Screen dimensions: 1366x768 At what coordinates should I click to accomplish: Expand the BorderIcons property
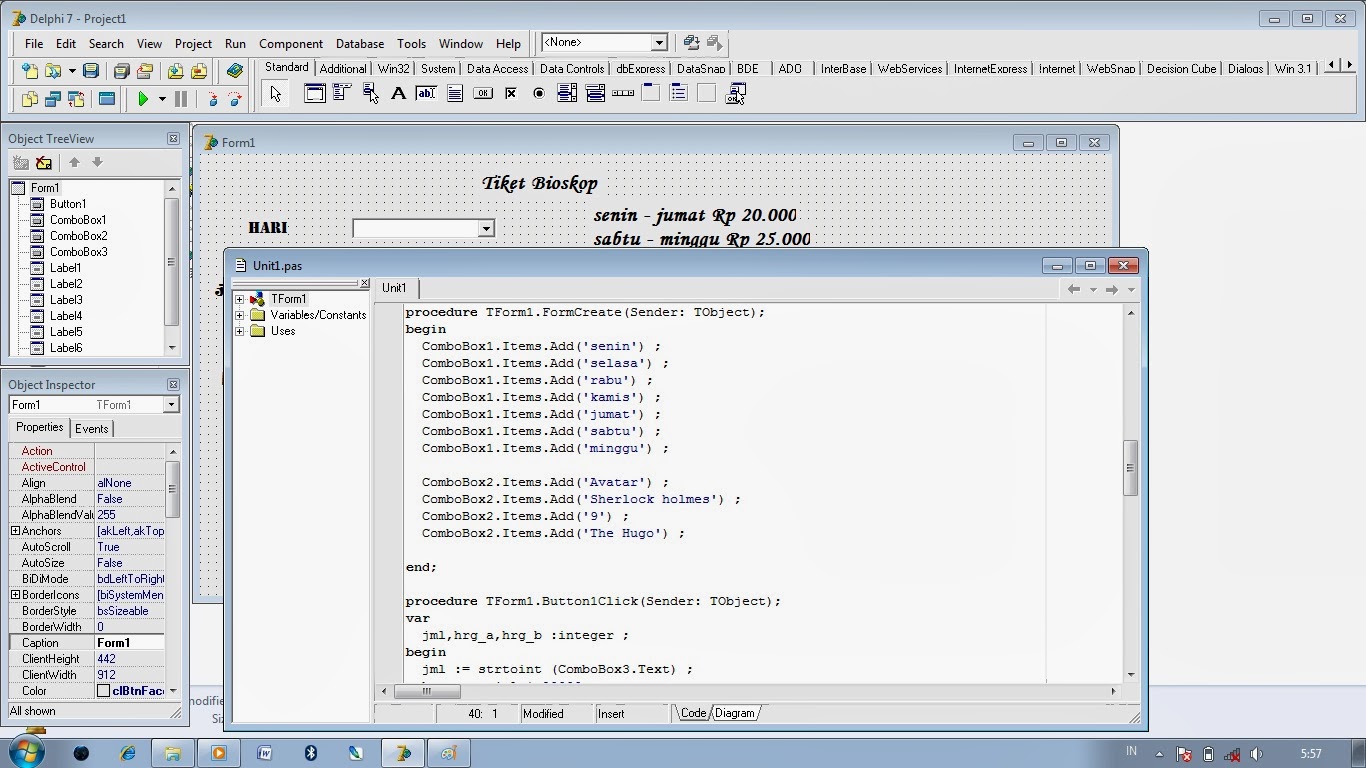[x=15, y=595]
